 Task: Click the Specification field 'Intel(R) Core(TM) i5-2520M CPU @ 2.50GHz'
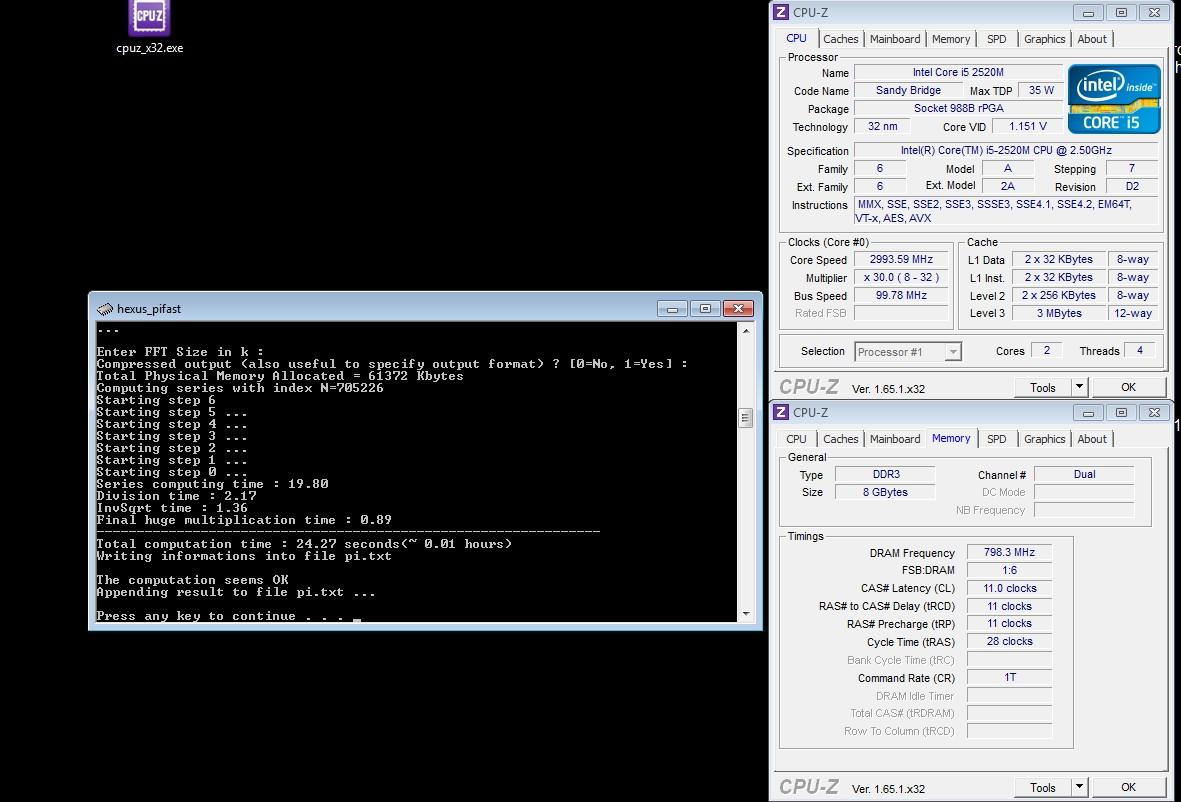click(1006, 151)
